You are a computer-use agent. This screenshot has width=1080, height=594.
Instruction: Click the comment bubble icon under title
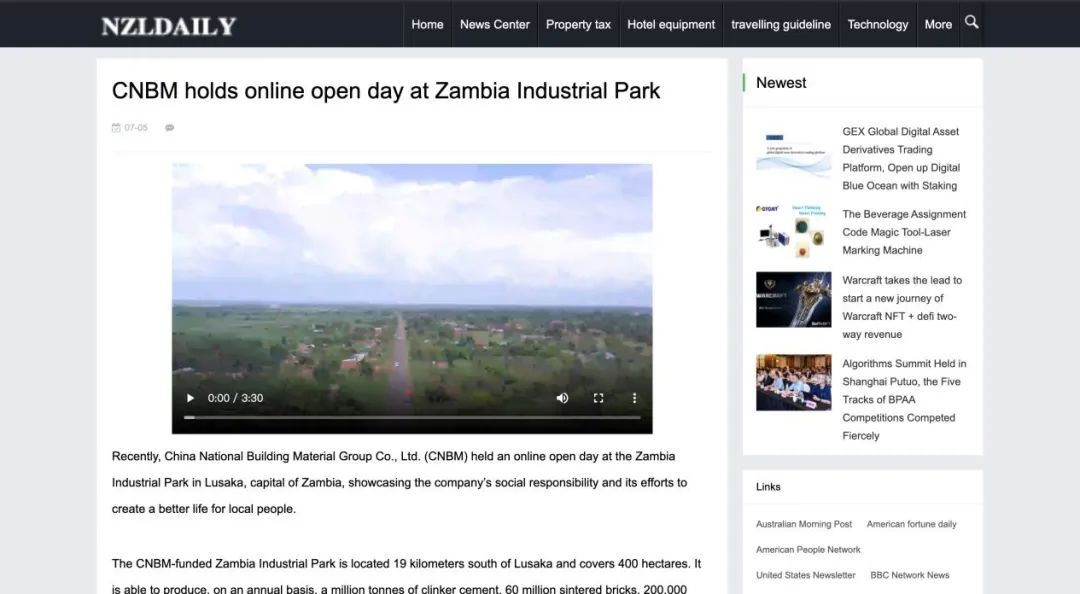coord(169,128)
